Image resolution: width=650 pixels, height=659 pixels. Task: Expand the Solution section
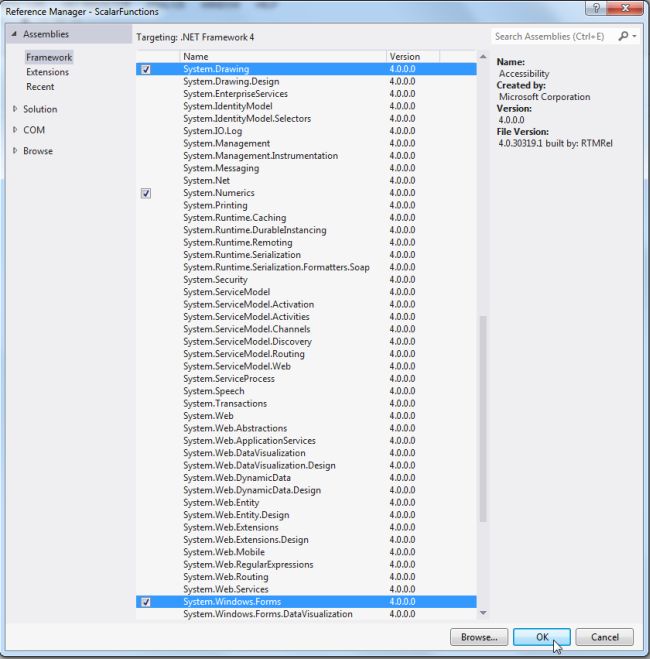coord(15,109)
